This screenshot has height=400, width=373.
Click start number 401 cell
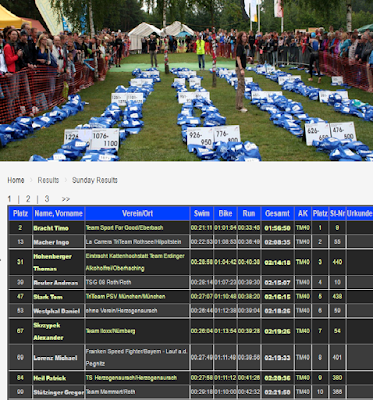pyautogui.click(x=337, y=358)
